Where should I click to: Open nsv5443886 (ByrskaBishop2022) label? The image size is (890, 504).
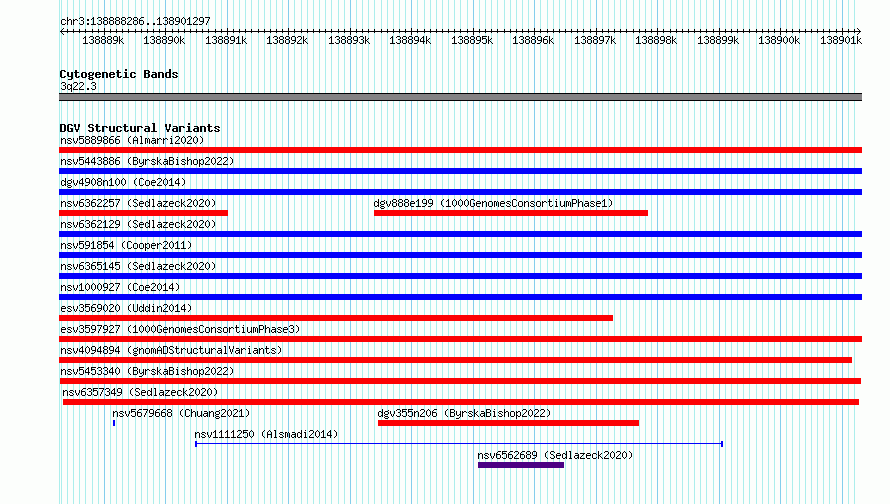[147, 161]
